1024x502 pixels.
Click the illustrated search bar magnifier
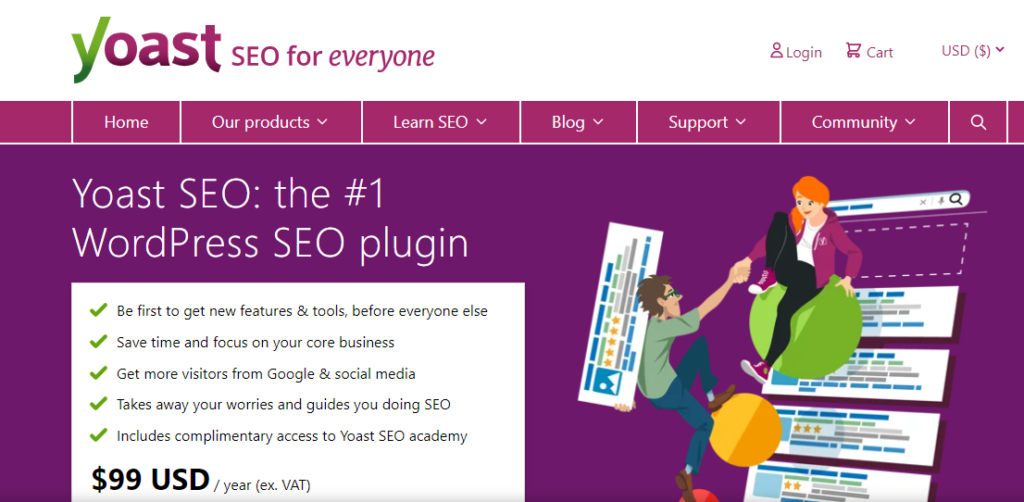956,199
